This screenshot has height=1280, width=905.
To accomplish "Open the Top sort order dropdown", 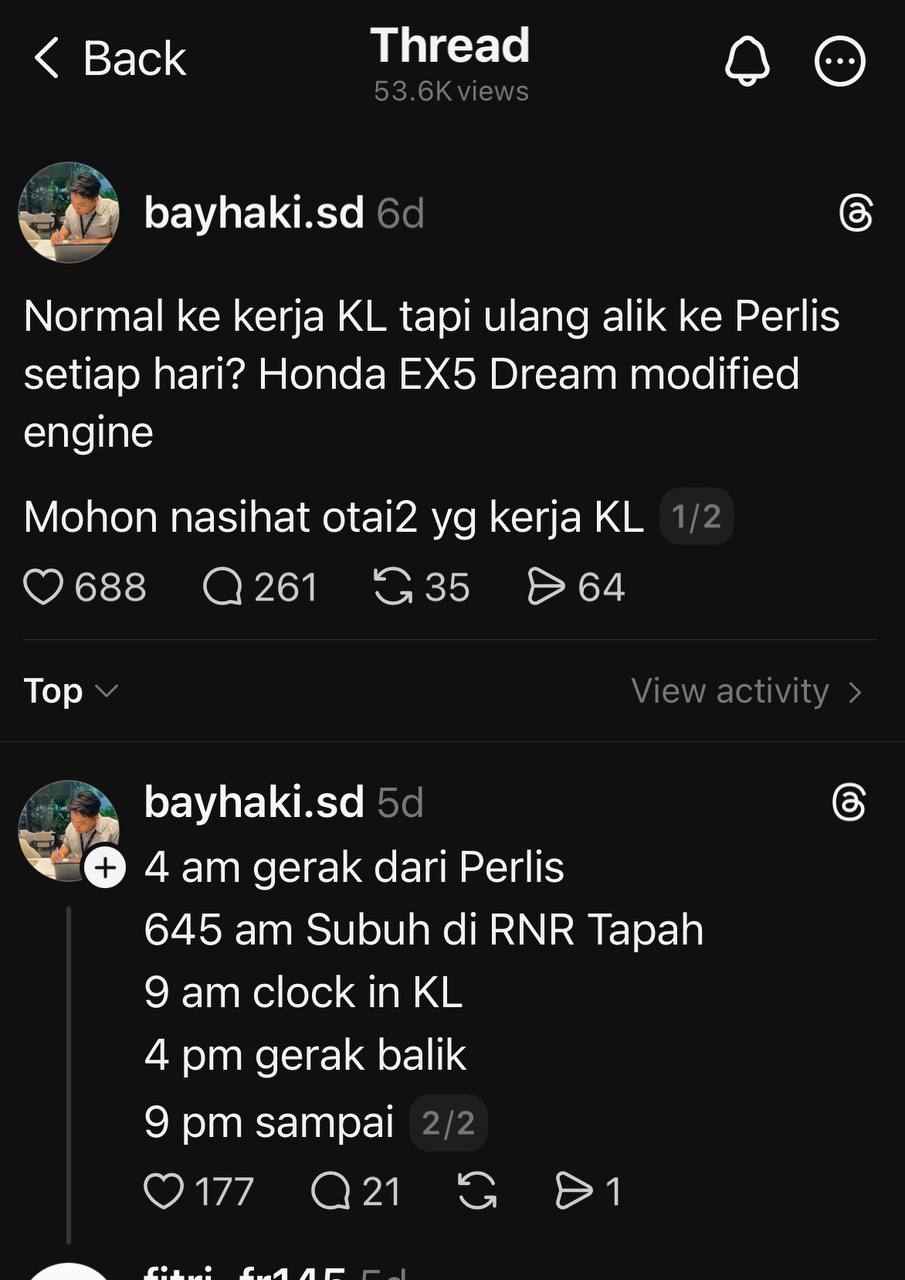I will [68, 691].
